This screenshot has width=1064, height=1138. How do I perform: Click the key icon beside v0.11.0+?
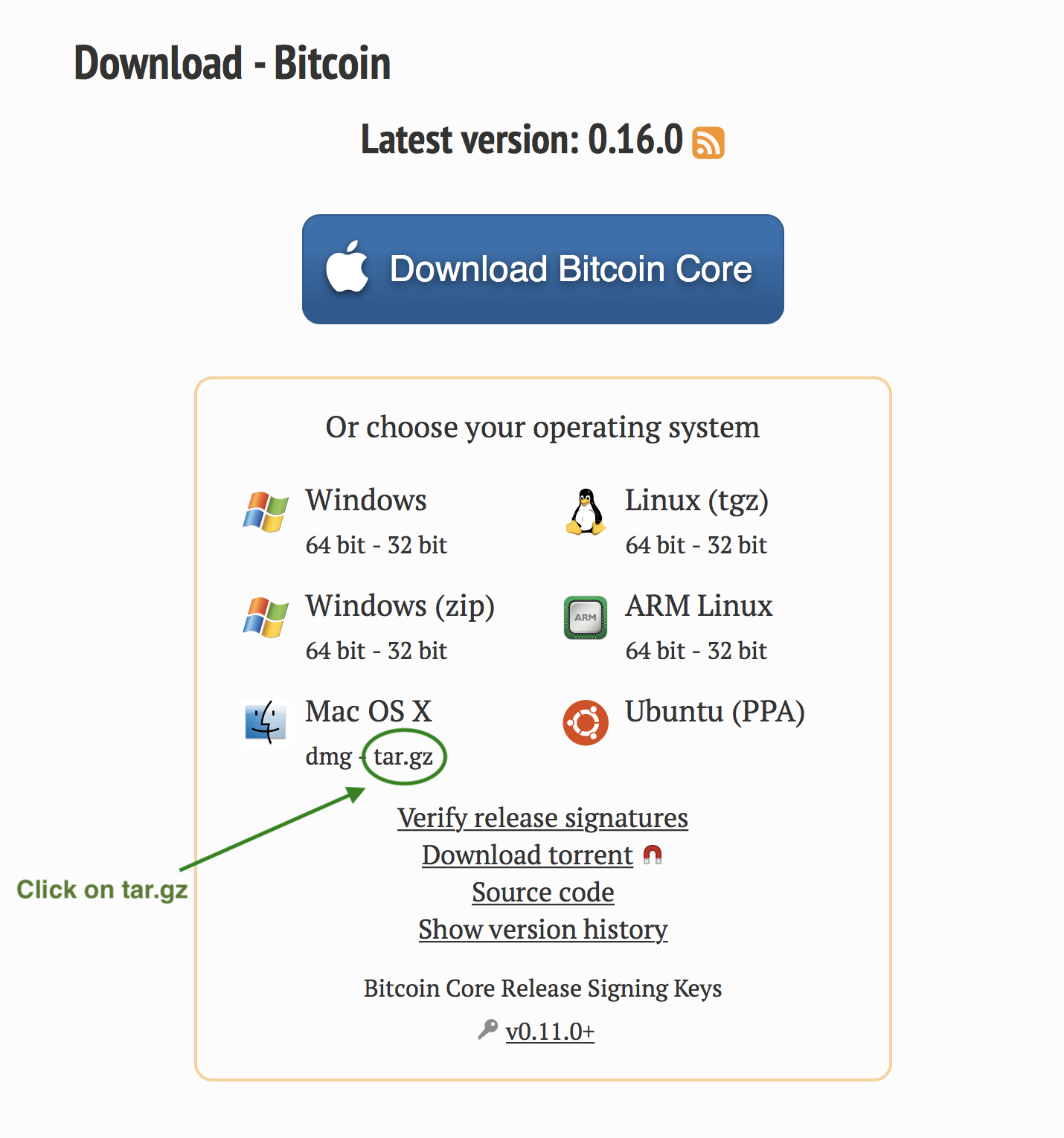[x=487, y=1030]
